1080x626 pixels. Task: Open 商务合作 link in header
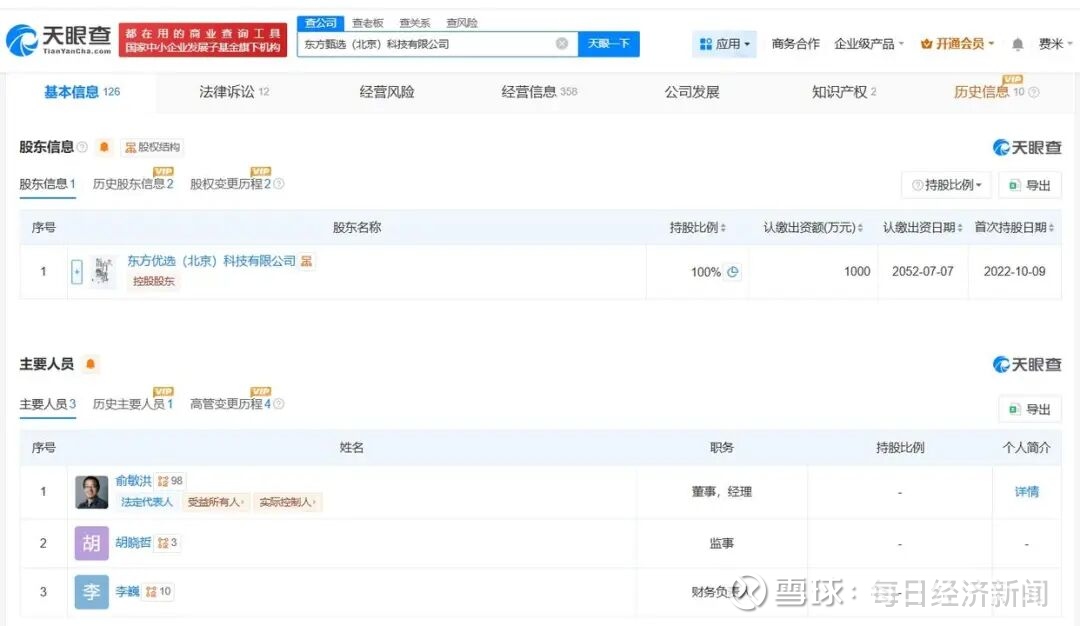tap(796, 44)
